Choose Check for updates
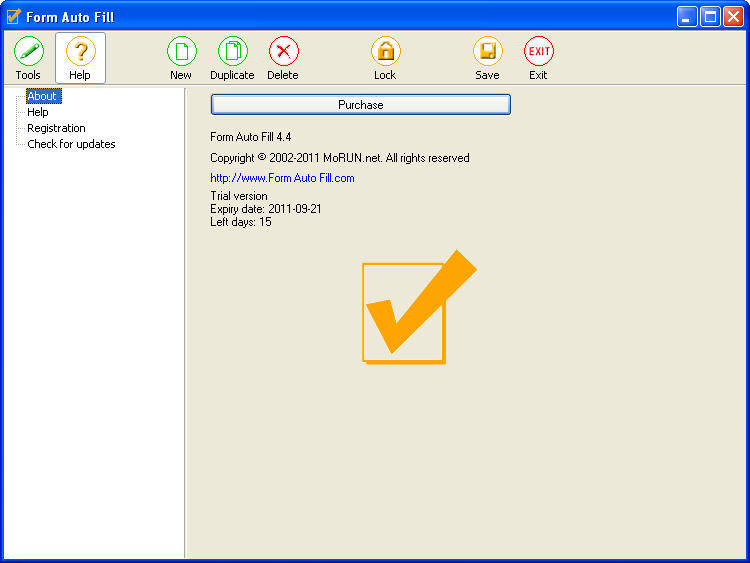The width and height of the screenshot is (750, 563). click(71, 144)
